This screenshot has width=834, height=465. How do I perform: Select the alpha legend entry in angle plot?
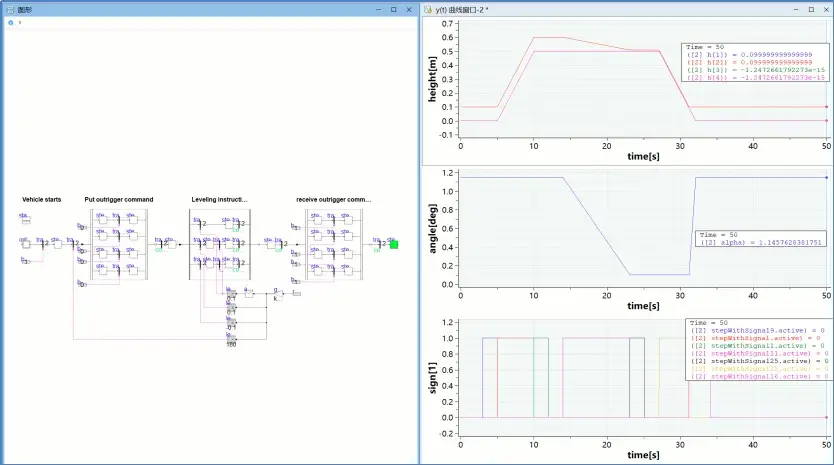point(761,243)
